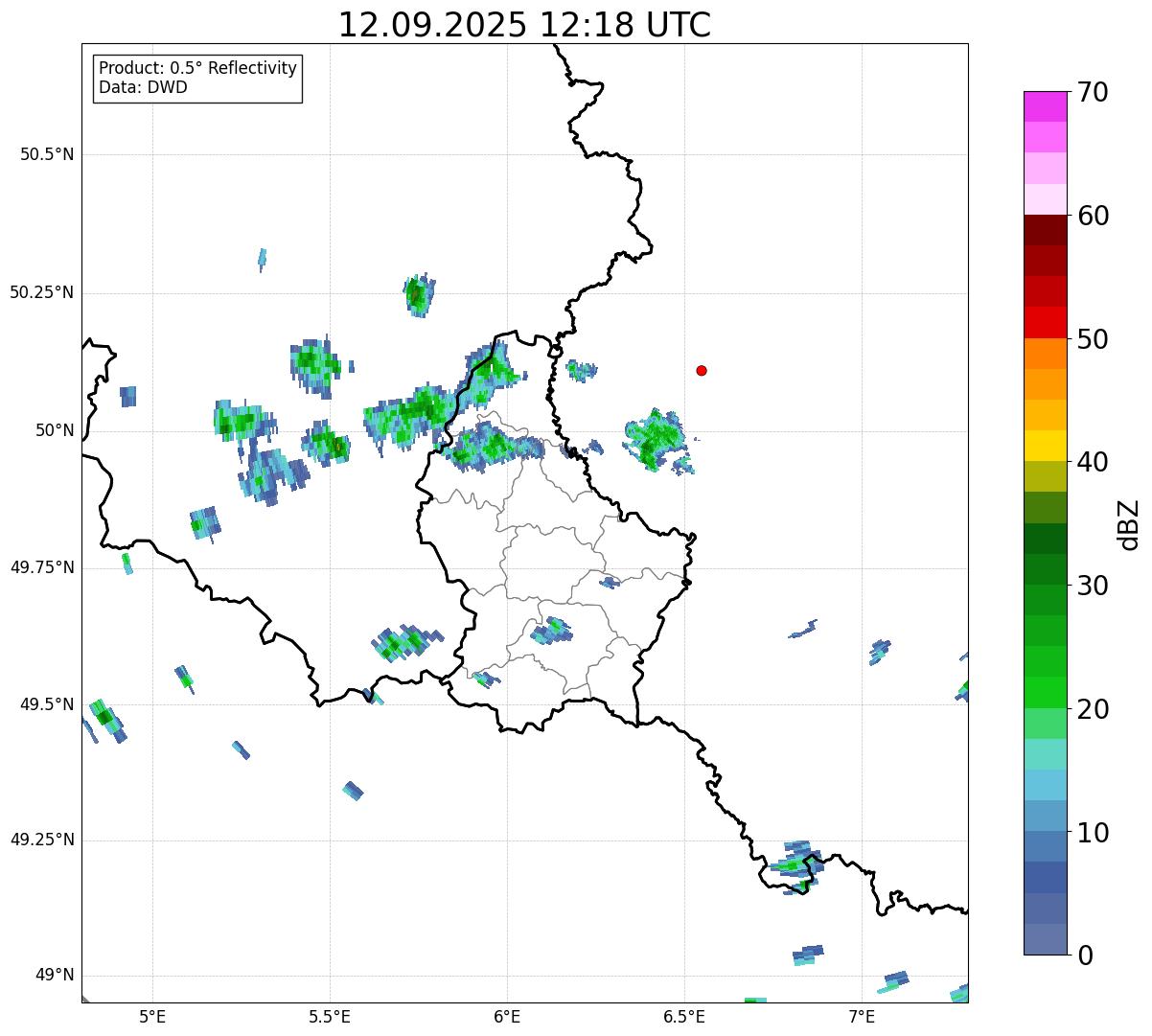Click the light cyan colorbar segment above 10
Viewport: 1152px width, 1036px height.
[1046, 785]
